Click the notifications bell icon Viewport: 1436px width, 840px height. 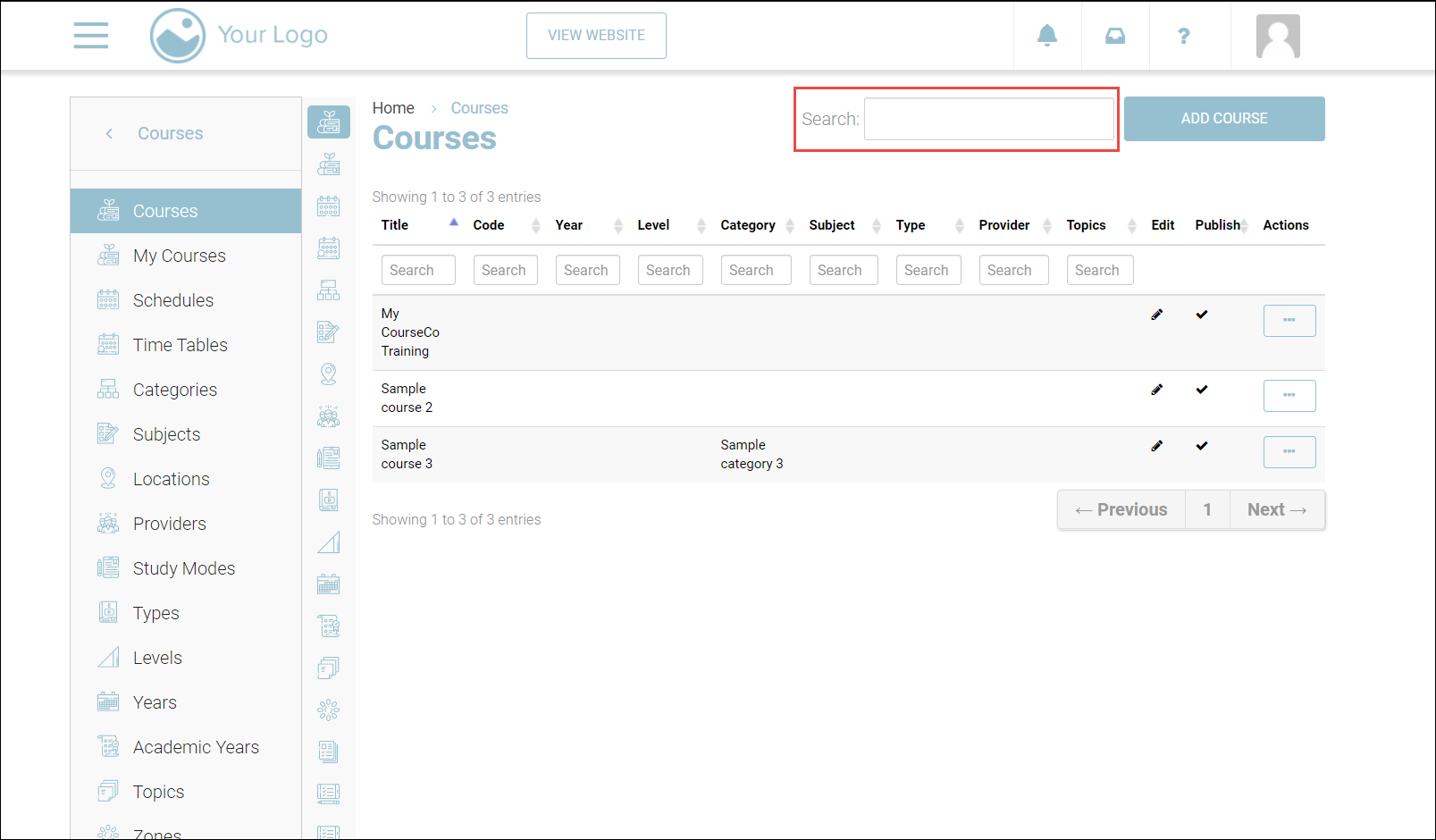click(1046, 36)
